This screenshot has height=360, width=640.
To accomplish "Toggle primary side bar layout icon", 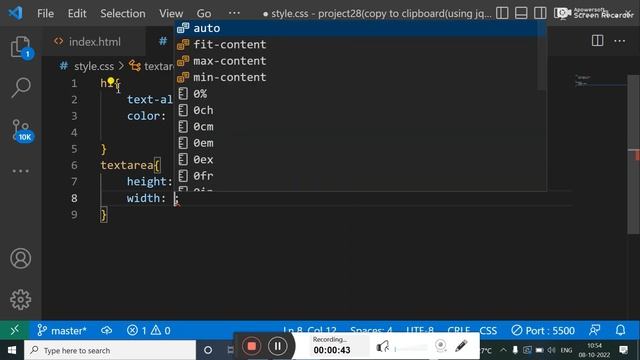I will [x=502, y=13].
